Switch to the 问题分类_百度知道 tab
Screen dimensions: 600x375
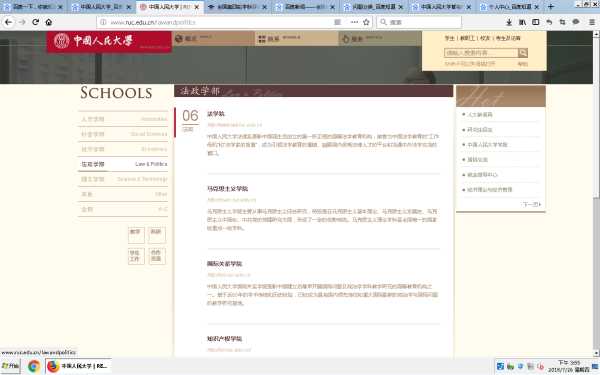click(373, 7)
